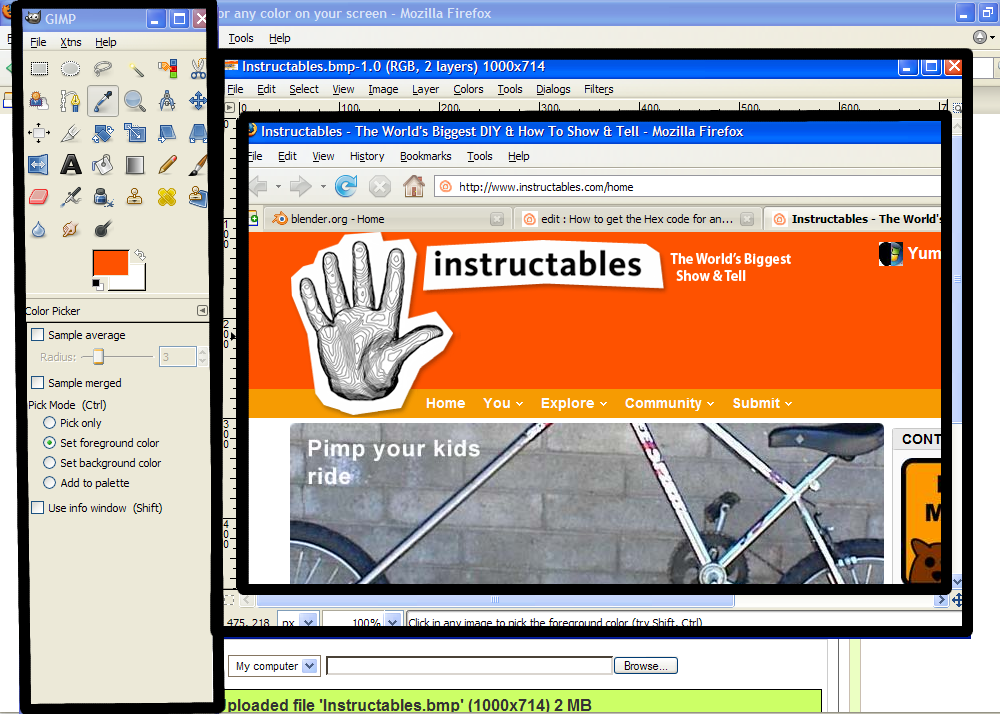The image size is (1000, 714).
Task: Select the Fuzzy Select magic wand tool
Action: pos(135,68)
